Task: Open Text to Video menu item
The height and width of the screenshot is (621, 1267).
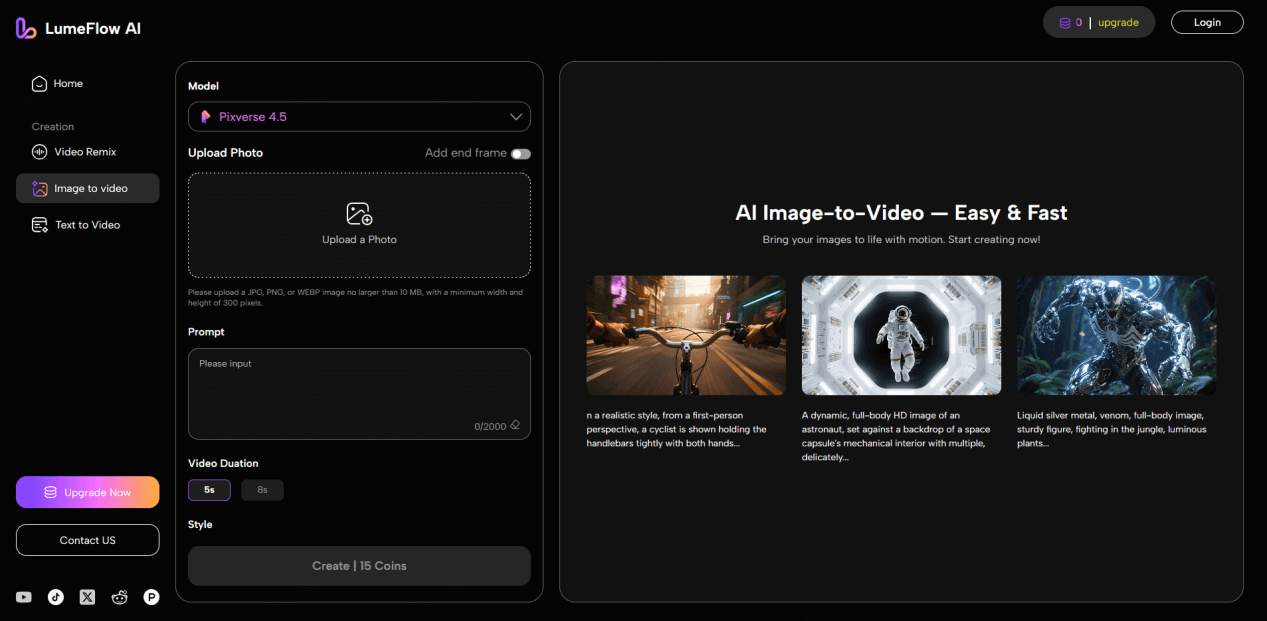Action: point(87,225)
